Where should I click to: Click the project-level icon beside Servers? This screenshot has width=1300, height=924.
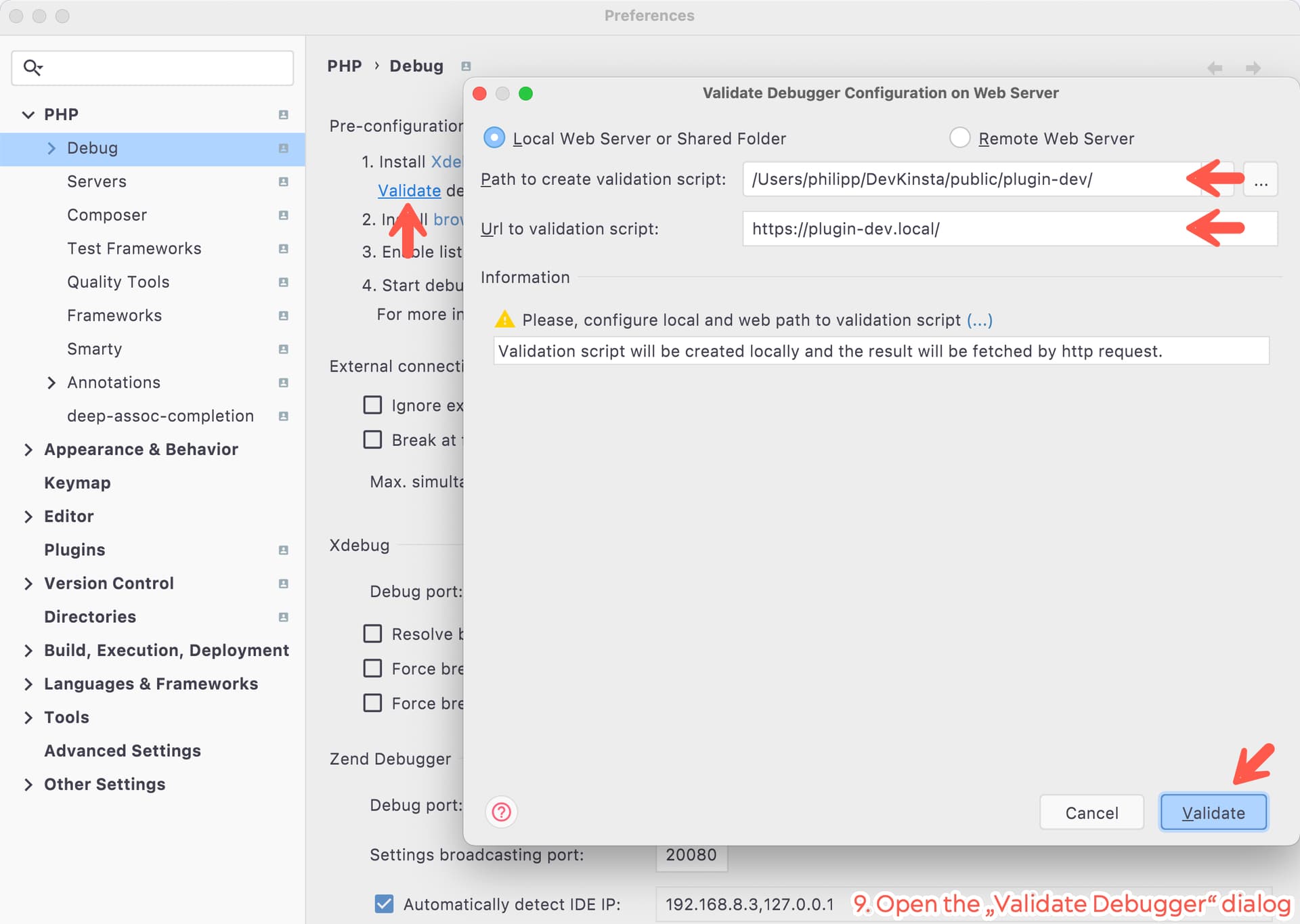283,181
